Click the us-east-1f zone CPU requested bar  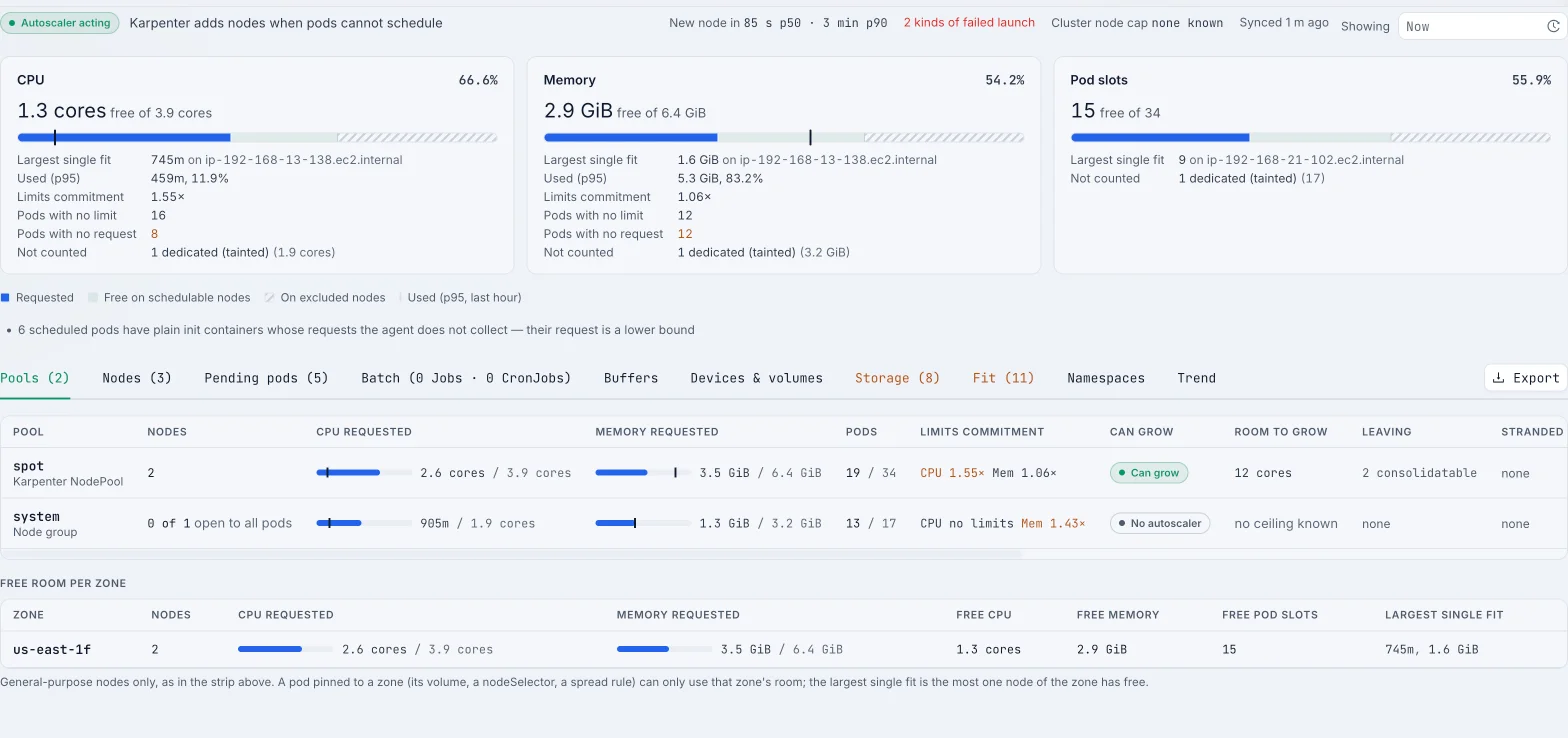(286, 649)
